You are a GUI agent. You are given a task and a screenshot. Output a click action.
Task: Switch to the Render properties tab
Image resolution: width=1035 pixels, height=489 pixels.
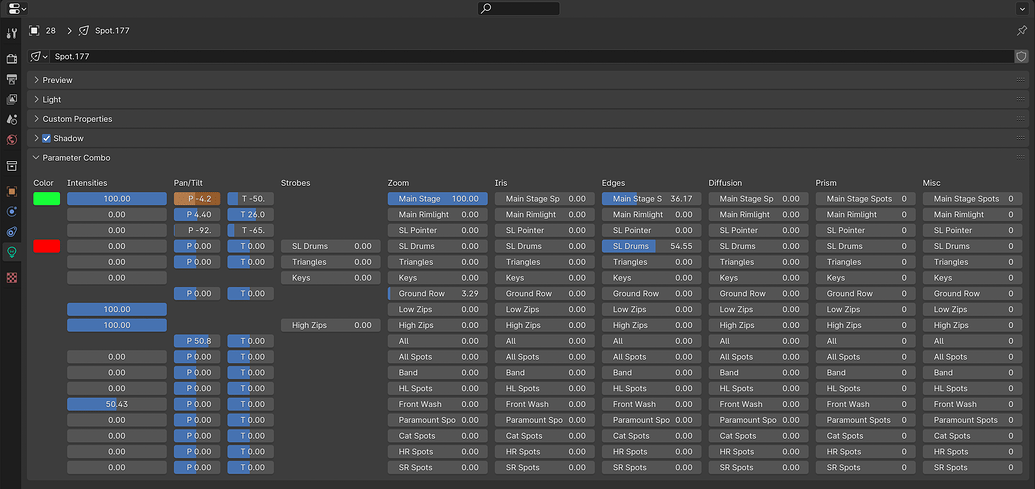pyautogui.click(x=11, y=59)
